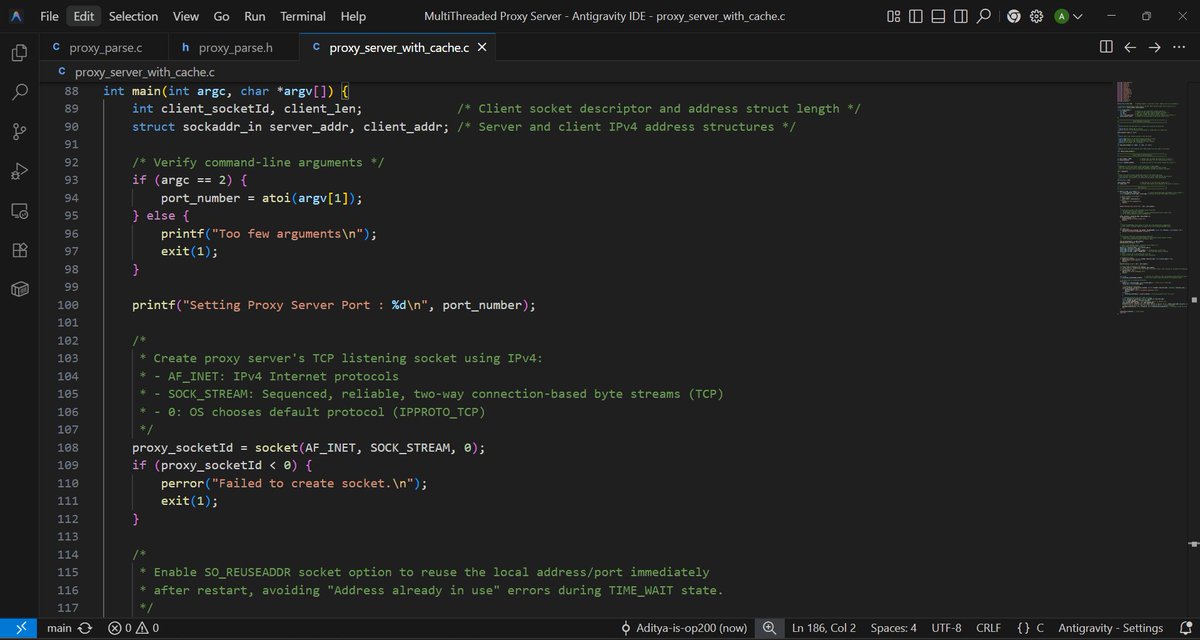Click the SO_REUSEADDR comment line
This screenshot has width=1200, height=640.
[424, 572]
